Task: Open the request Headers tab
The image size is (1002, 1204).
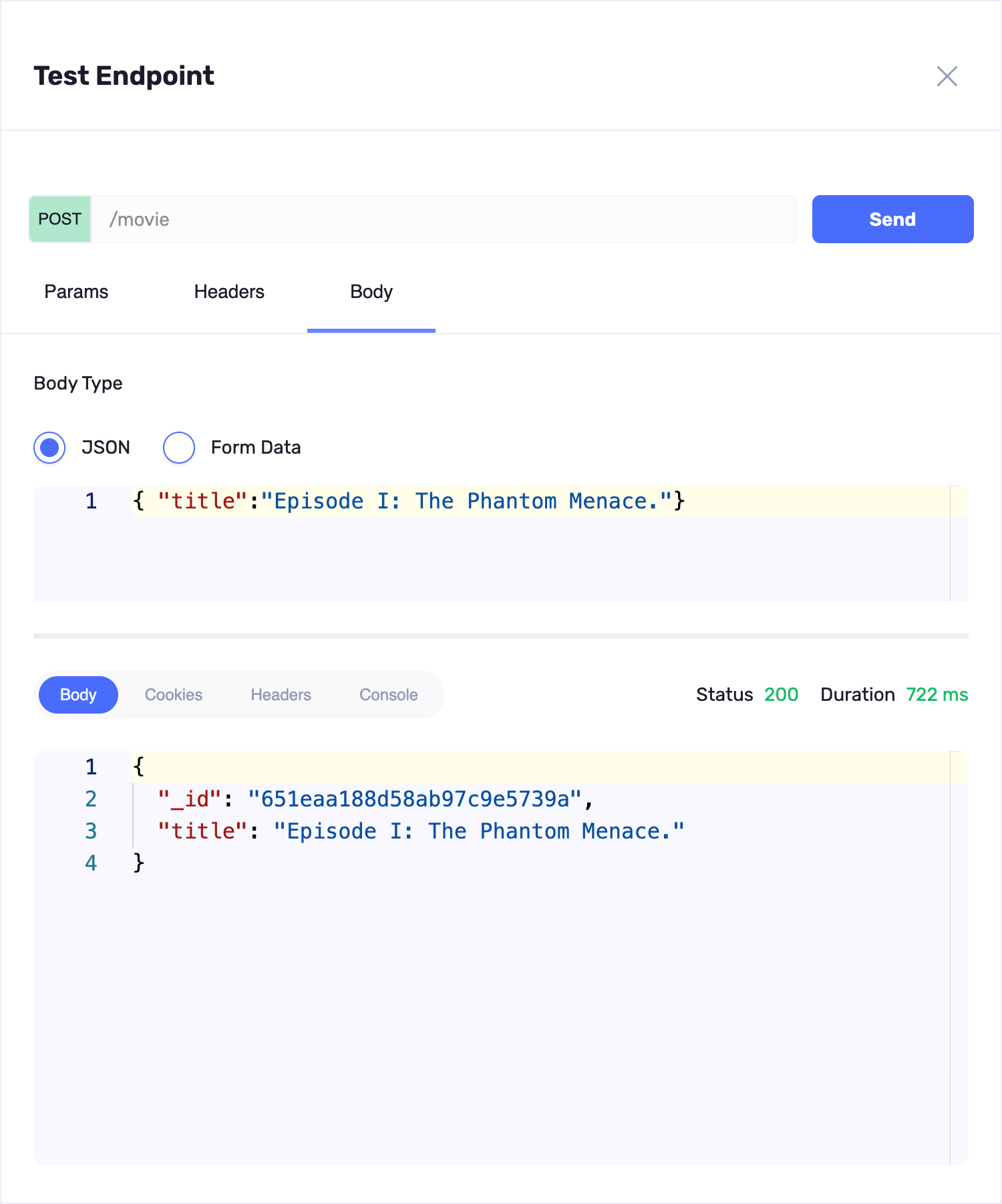Action: point(229,292)
